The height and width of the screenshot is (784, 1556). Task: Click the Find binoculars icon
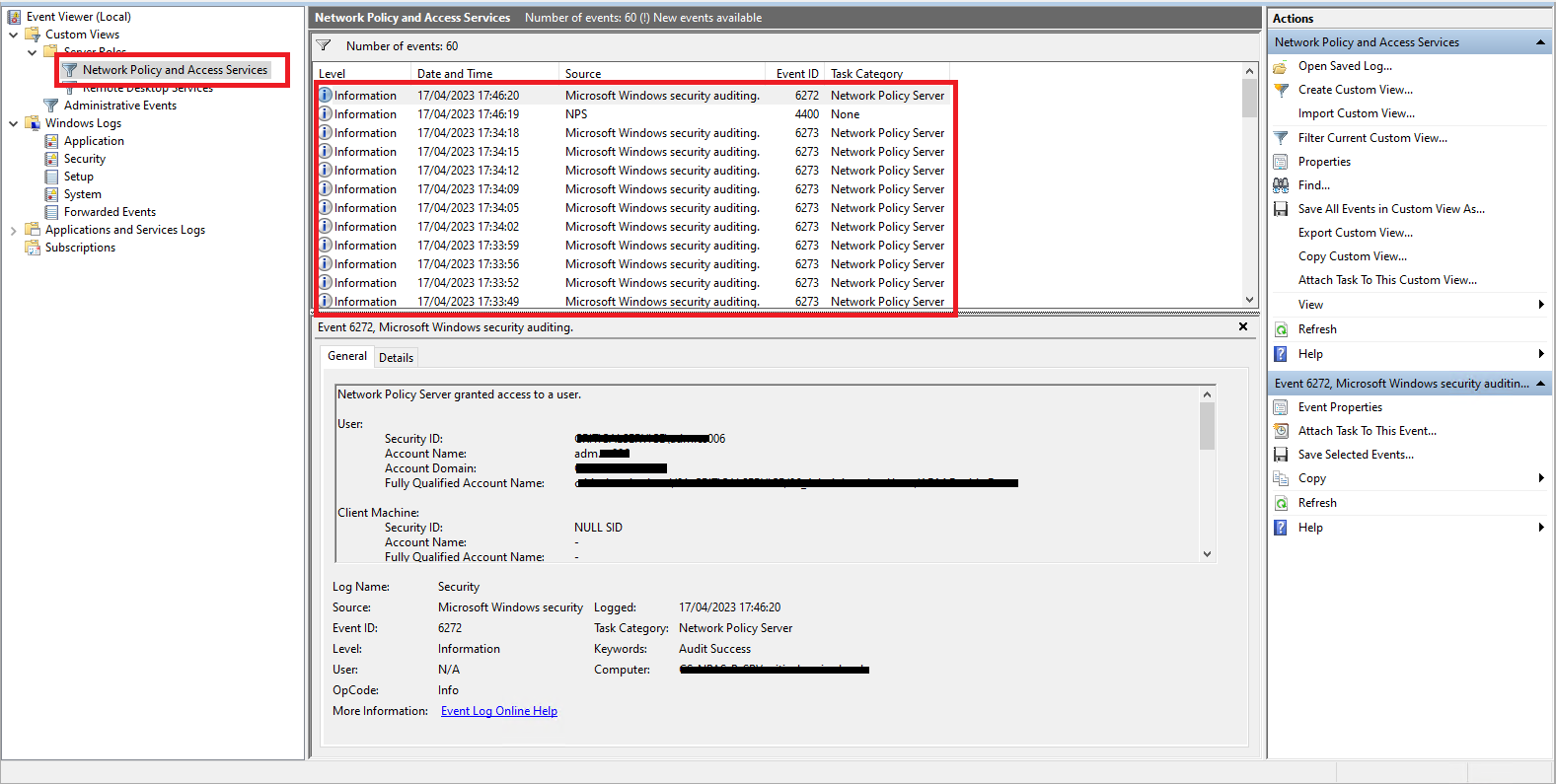coord(1281,185)
